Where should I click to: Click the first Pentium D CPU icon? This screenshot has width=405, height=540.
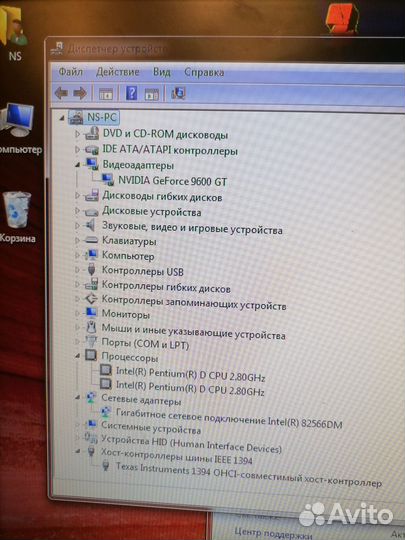(105, 370)
